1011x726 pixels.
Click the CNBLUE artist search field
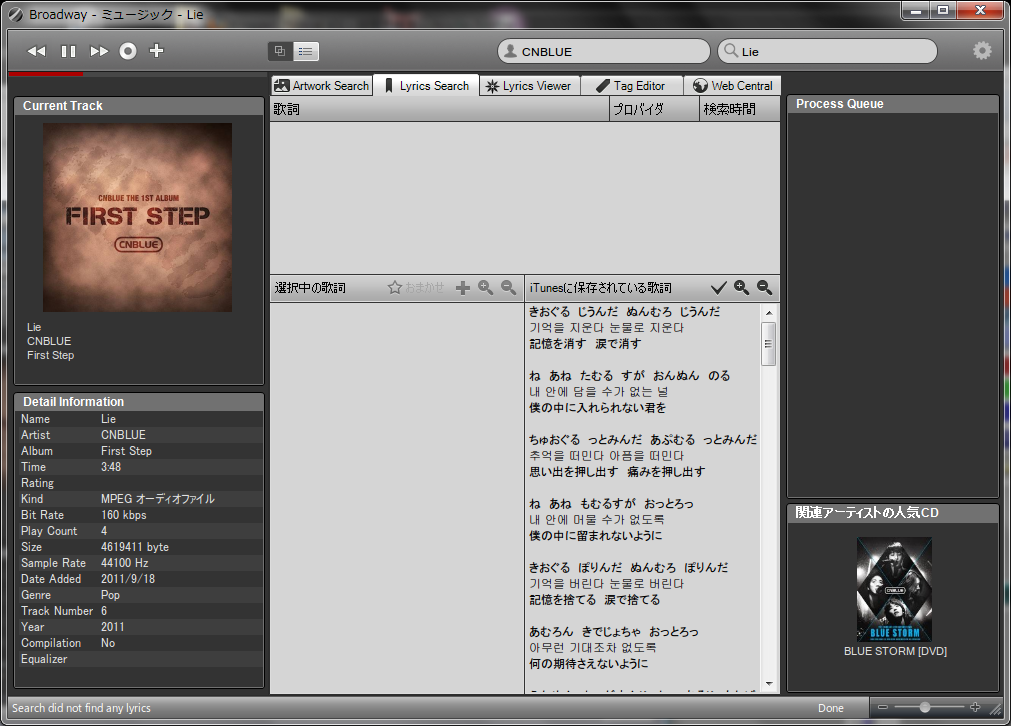[x=604, y=52]
